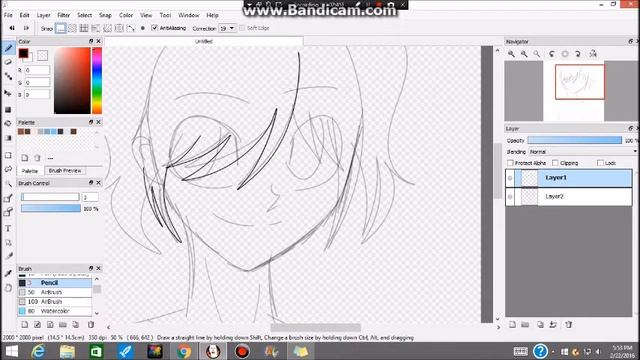Select the Move tool
Viewport: 640px width, 360px height.
coord(8,93)
